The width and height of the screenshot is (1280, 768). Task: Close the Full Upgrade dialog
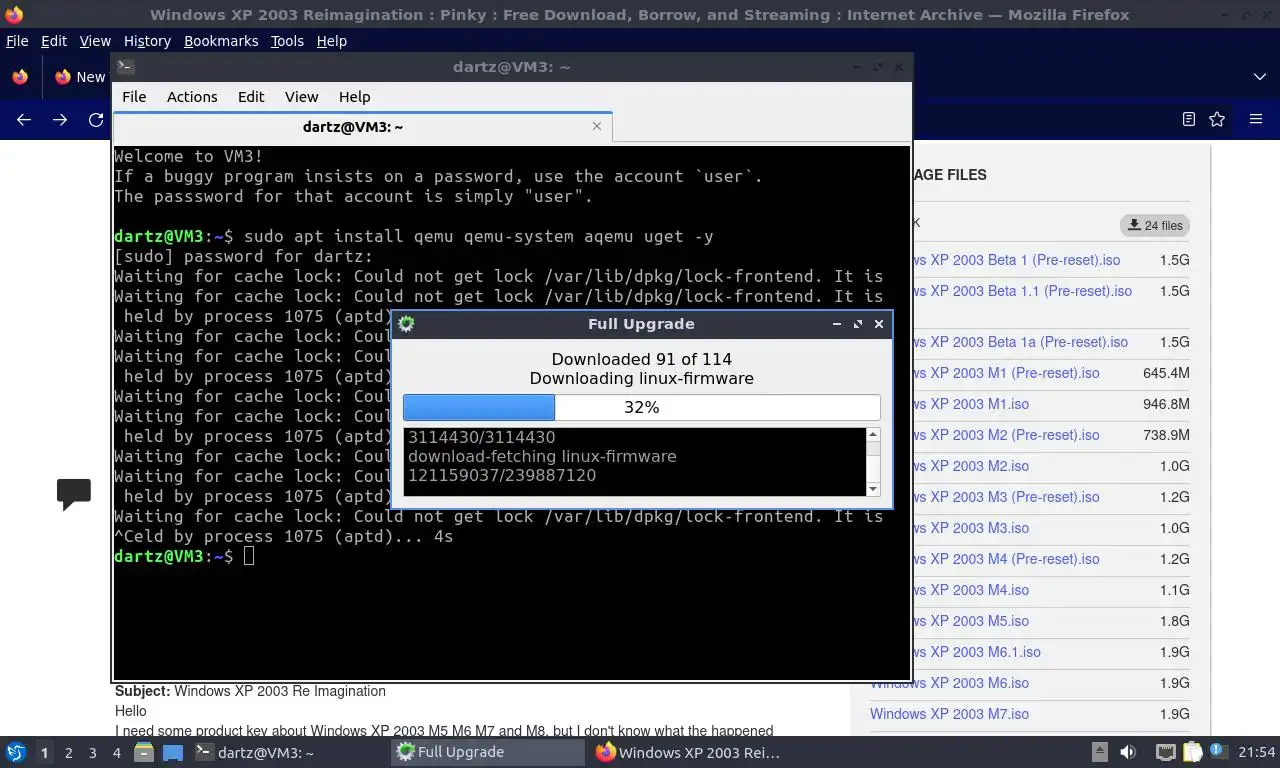point(879,324)
